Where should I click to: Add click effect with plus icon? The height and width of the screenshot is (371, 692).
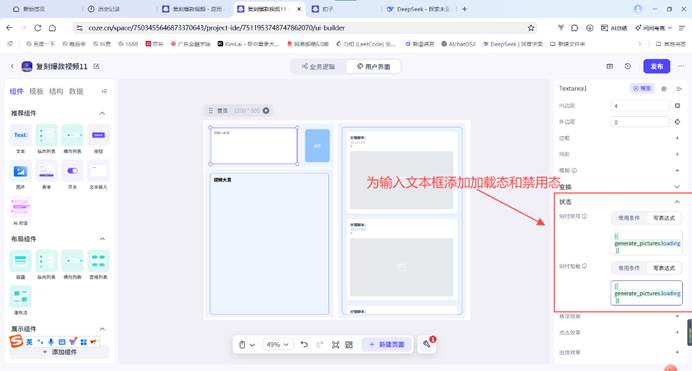point(677,332)
